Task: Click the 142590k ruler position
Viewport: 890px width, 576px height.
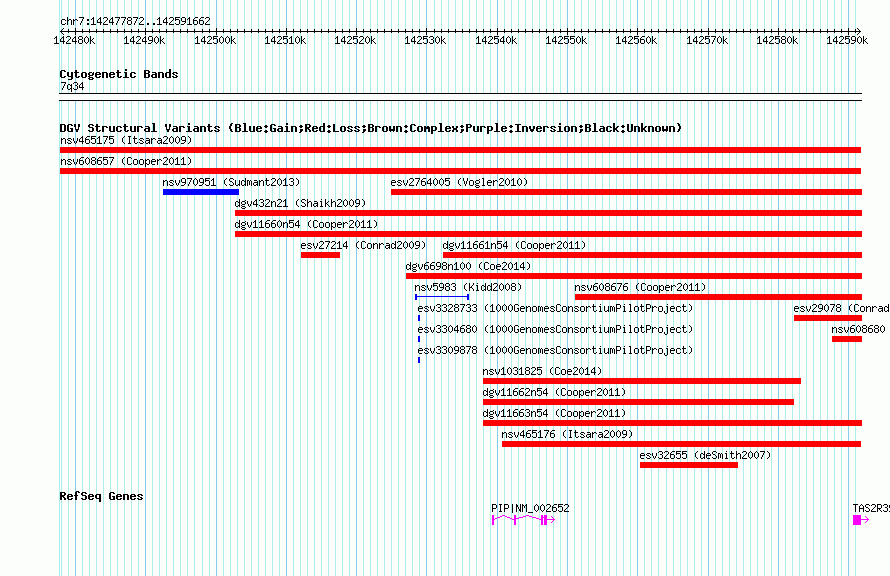Action: 847,40
